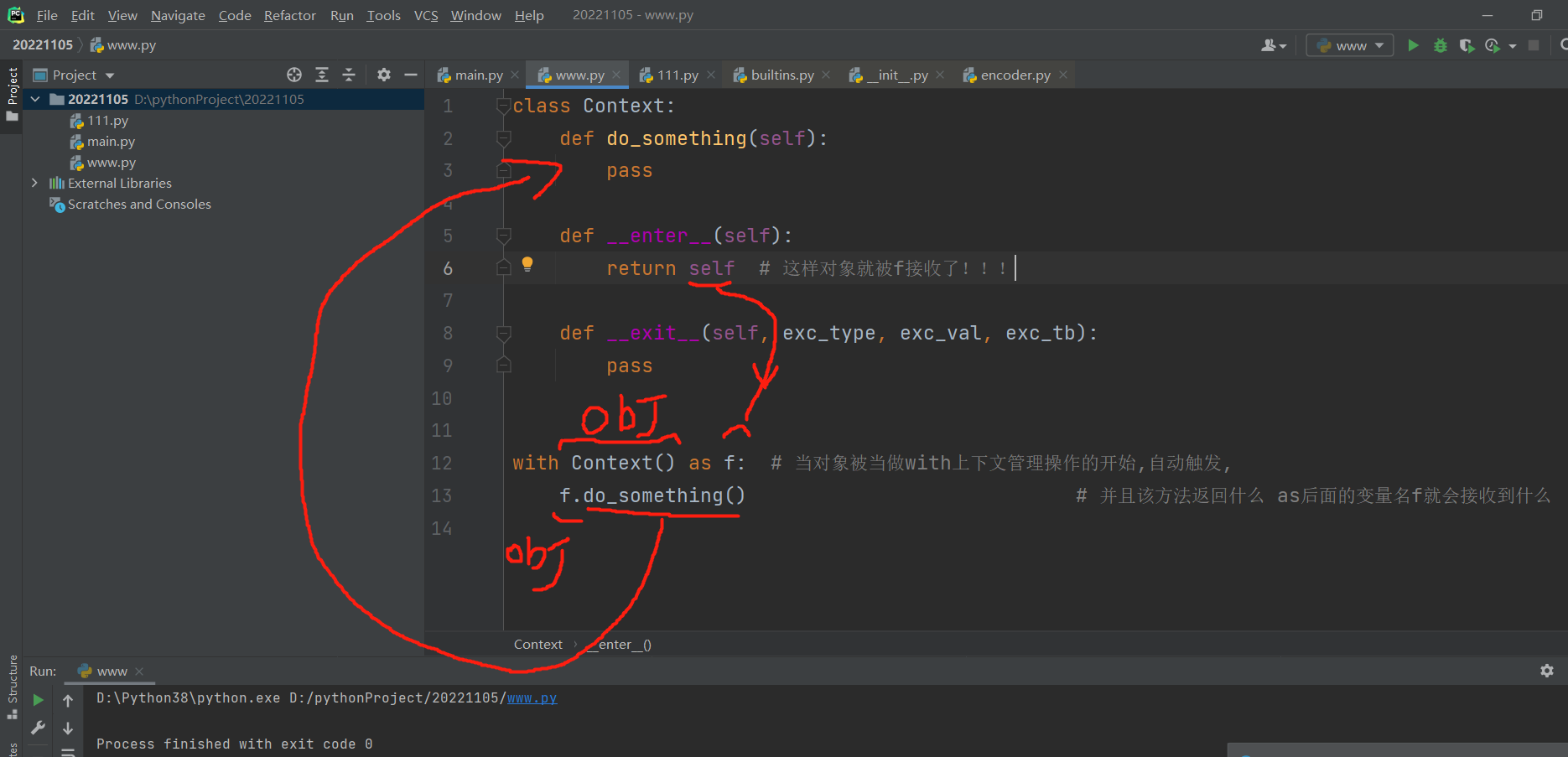The width and height of the screenshot is (1568, 757).
Task: Open the code-with-me user icon menu
Action: pyautogui.click(x=1273, y=45)
